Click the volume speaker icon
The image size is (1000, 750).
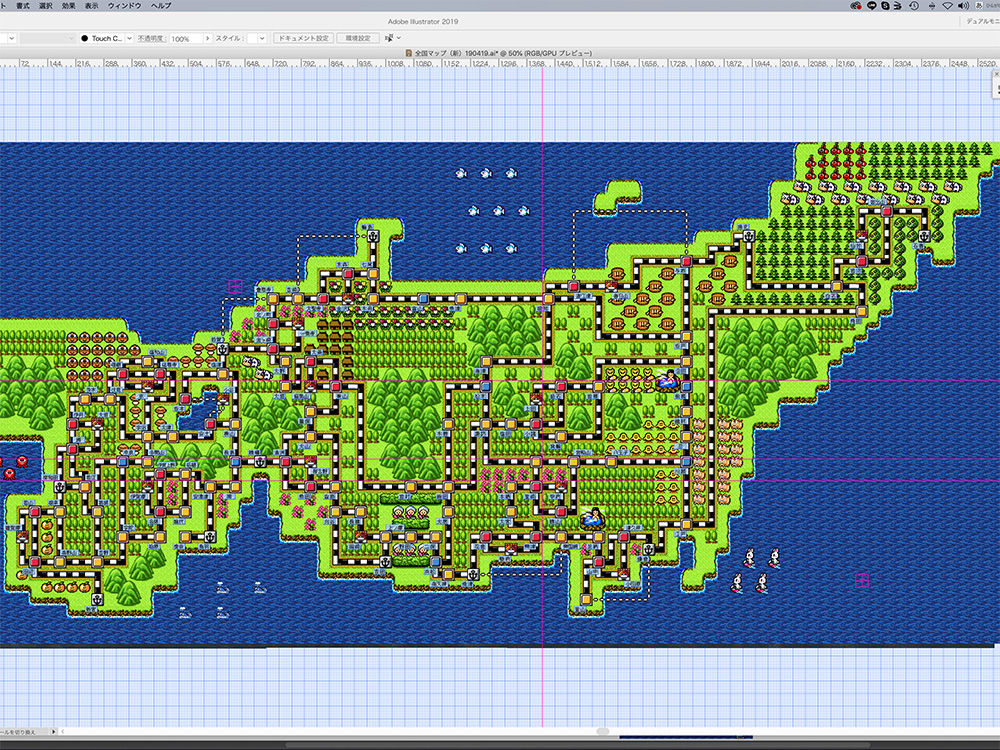963,6
